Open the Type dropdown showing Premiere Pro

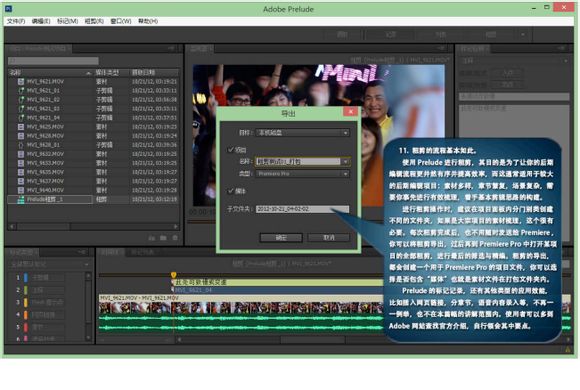click(303, 174)
